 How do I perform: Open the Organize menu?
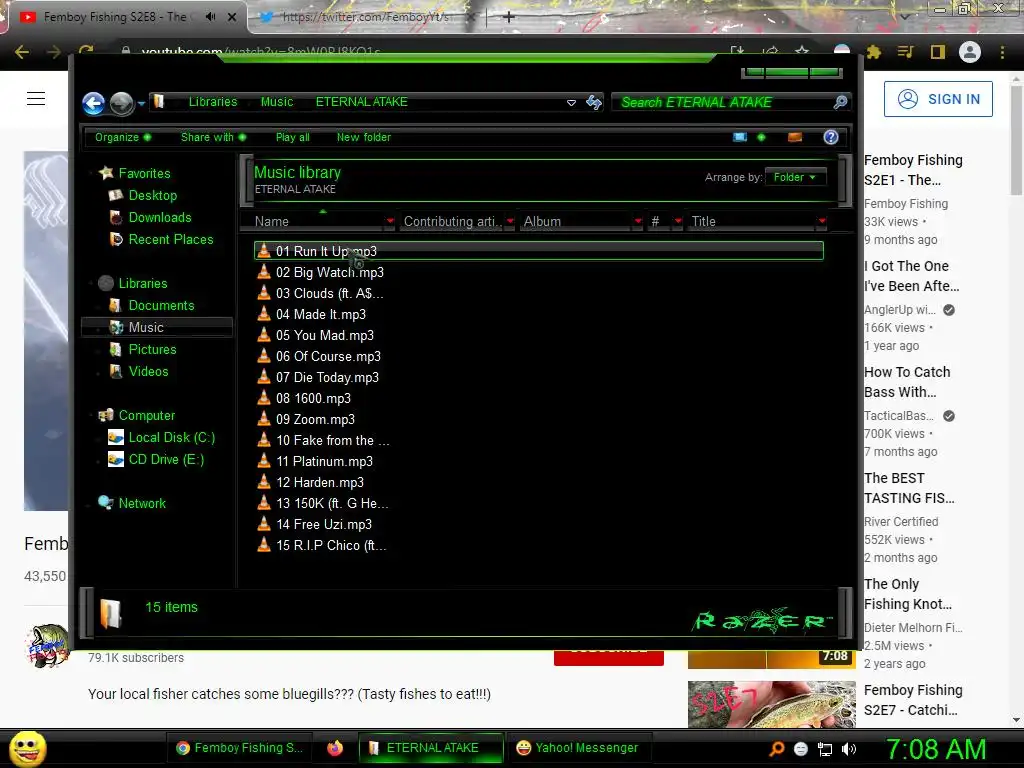coord(123,137)
